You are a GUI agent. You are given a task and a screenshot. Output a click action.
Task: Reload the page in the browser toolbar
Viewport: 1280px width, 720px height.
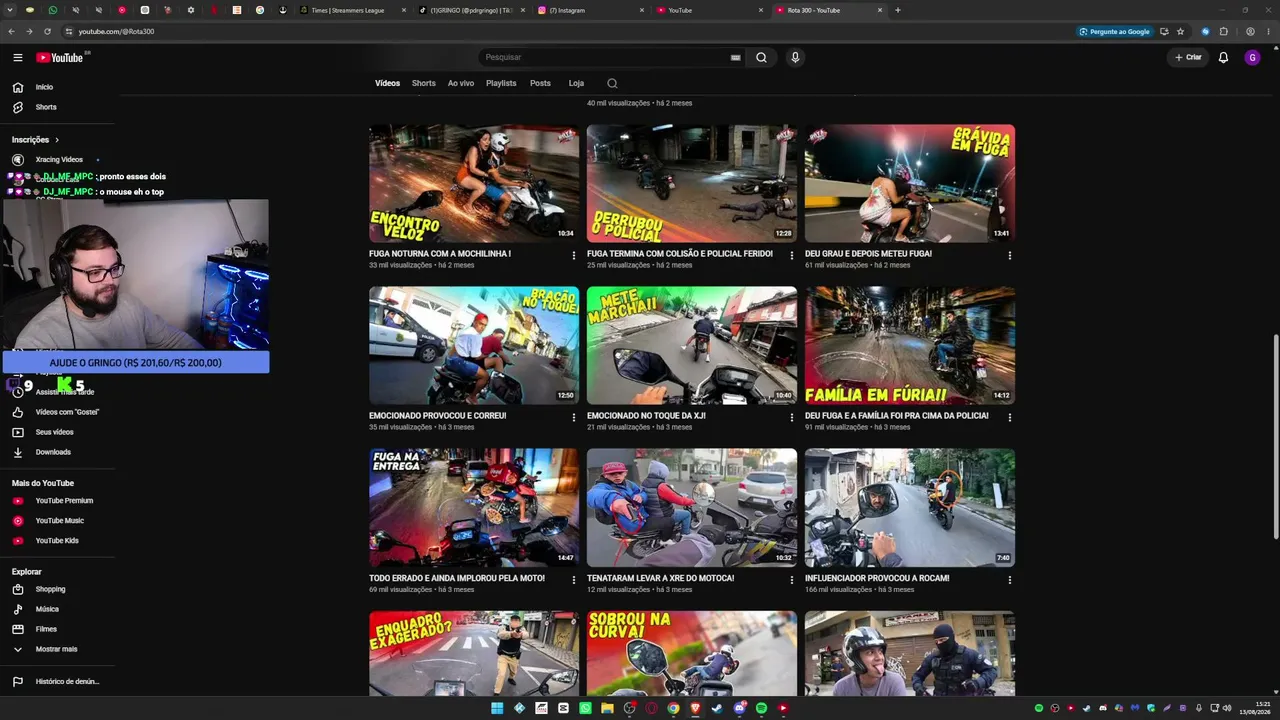coord(47,31)
